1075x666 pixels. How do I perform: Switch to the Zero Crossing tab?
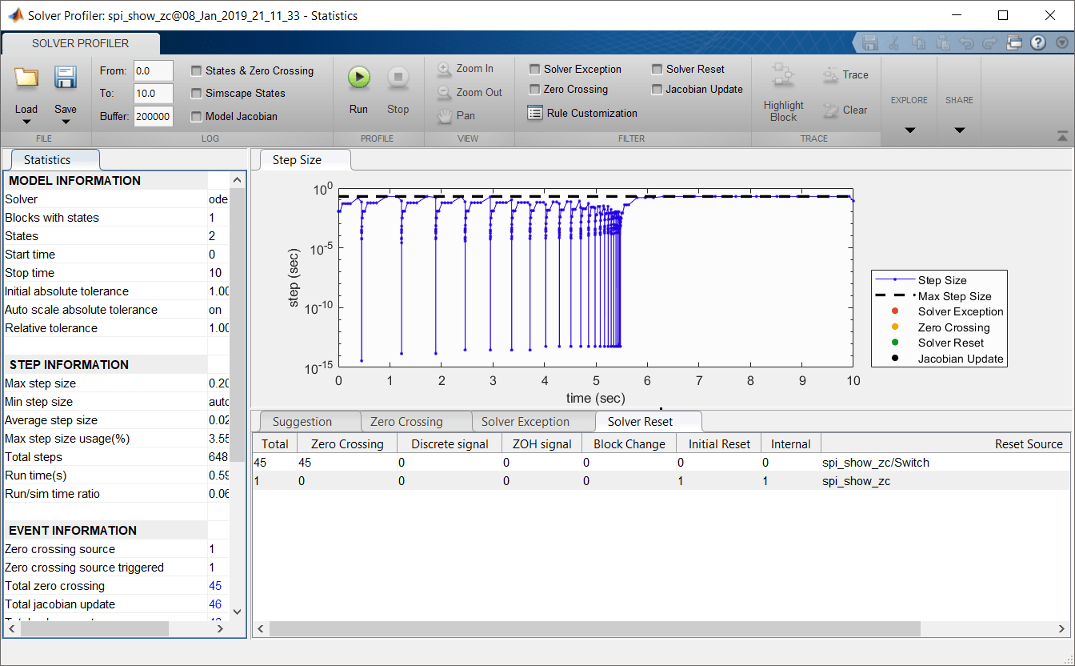click(406, 421)
